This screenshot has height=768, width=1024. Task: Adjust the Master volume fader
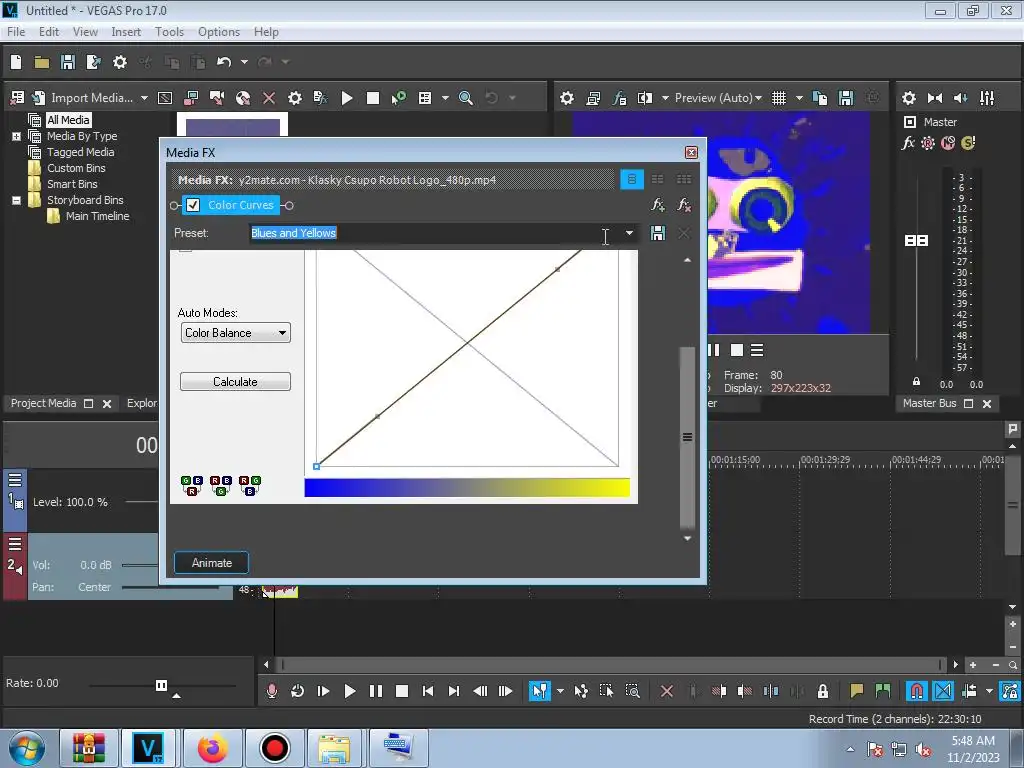(916, 241)
